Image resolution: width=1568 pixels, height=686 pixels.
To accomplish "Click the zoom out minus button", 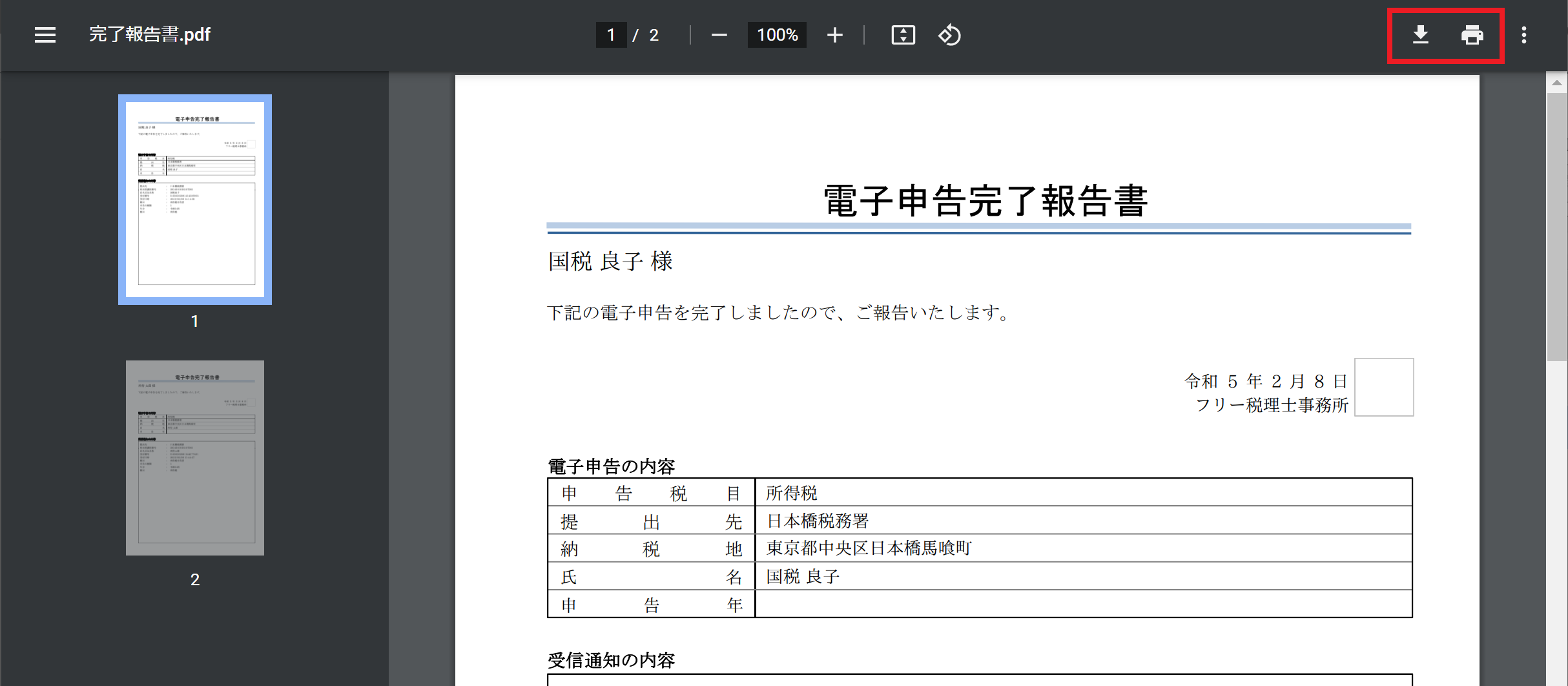I will [719, 35].
